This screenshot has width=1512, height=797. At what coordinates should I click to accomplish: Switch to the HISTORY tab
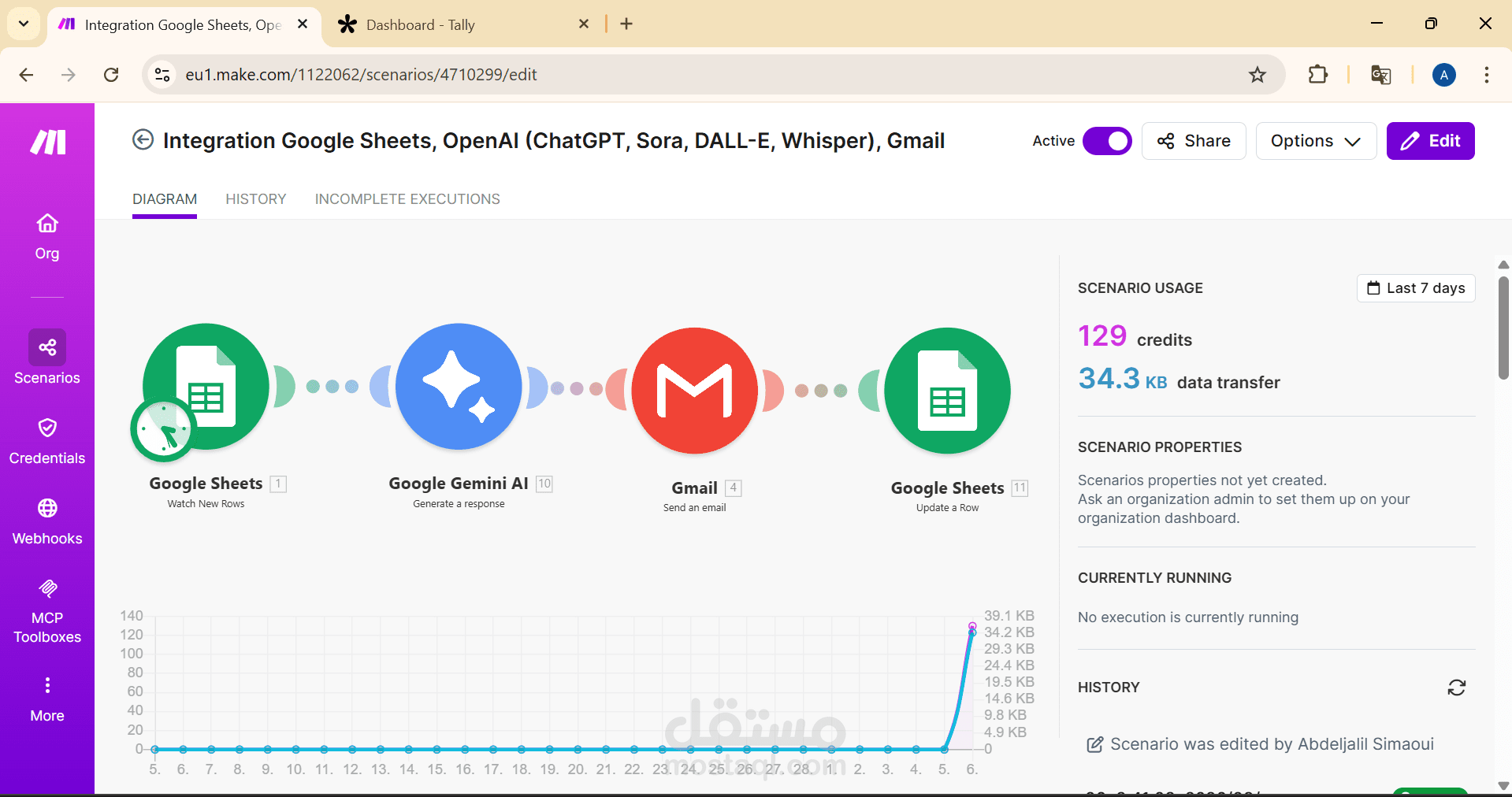(x=255, y=198)
